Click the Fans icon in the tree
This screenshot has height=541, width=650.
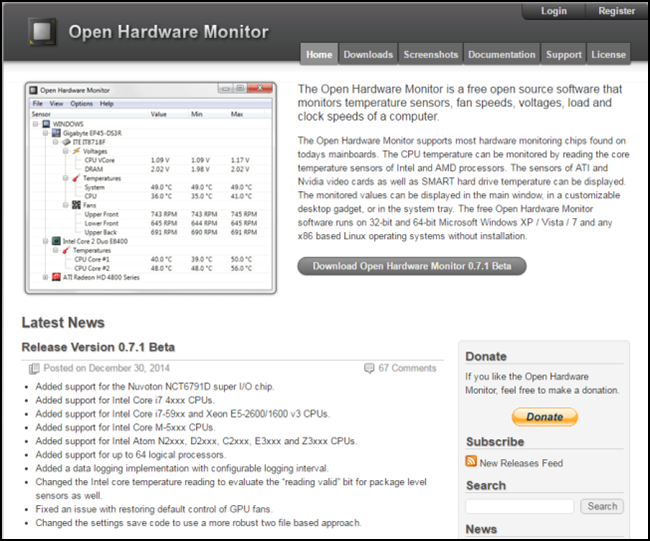[x=76, y=205]
